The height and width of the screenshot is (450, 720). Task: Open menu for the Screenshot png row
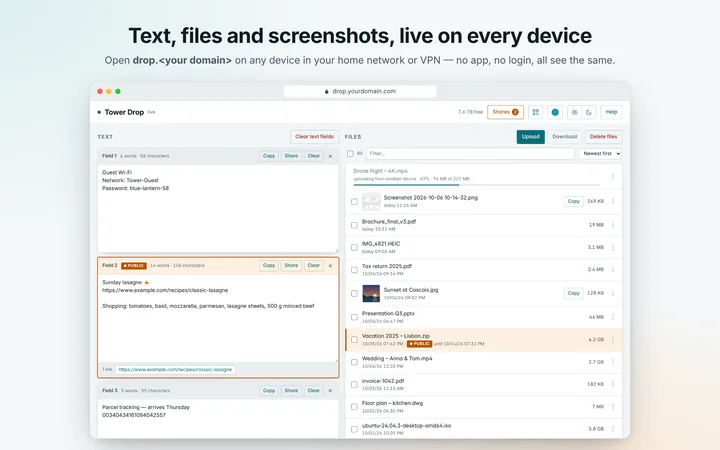(x=613, y=202)
